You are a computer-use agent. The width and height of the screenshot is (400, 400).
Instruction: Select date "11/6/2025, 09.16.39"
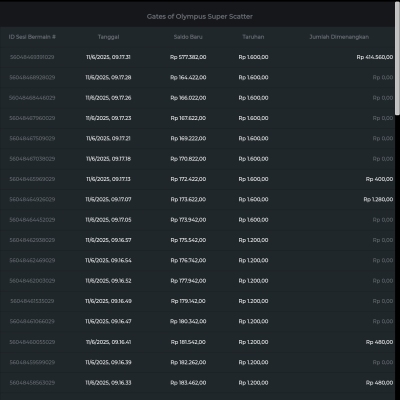point(108,363)
